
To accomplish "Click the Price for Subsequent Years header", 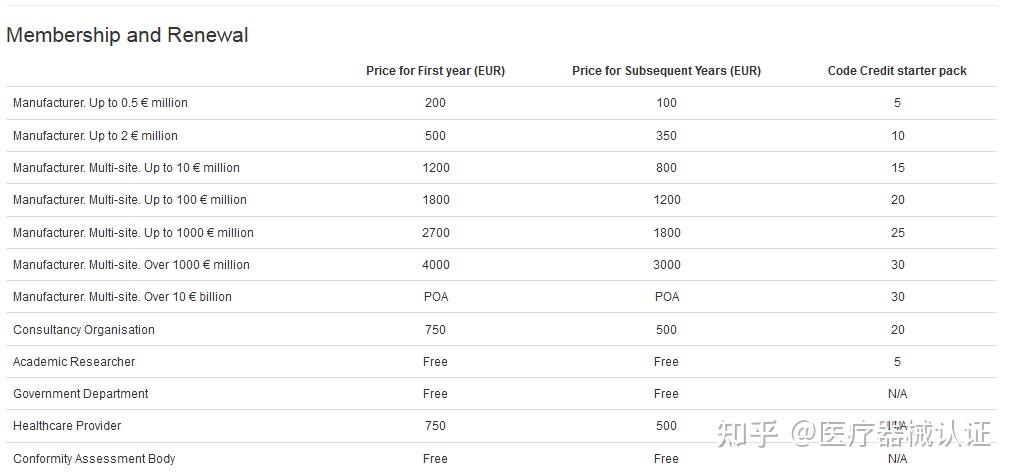I will 666,71.
